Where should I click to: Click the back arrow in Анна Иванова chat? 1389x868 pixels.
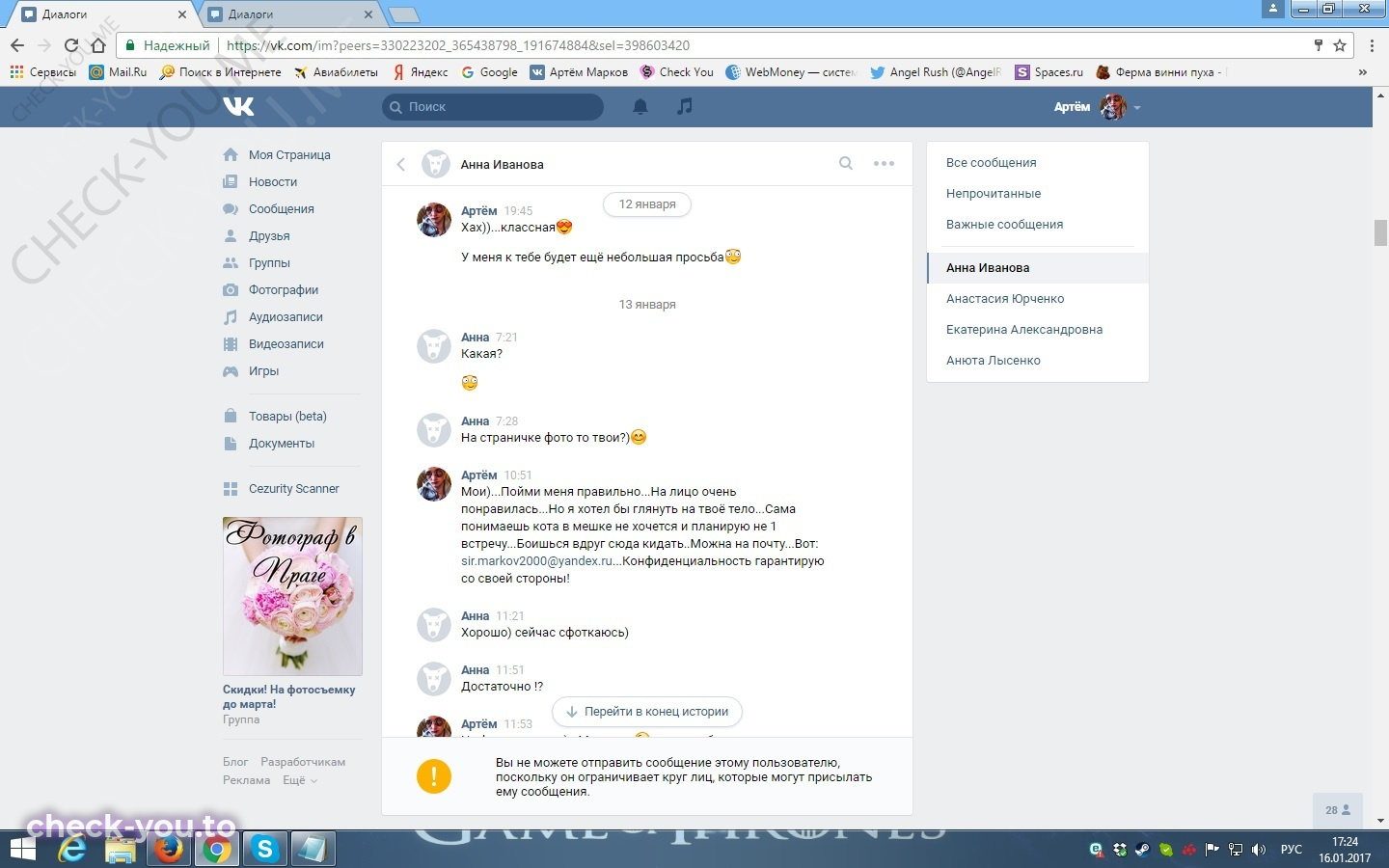click(x=401, y=164)
